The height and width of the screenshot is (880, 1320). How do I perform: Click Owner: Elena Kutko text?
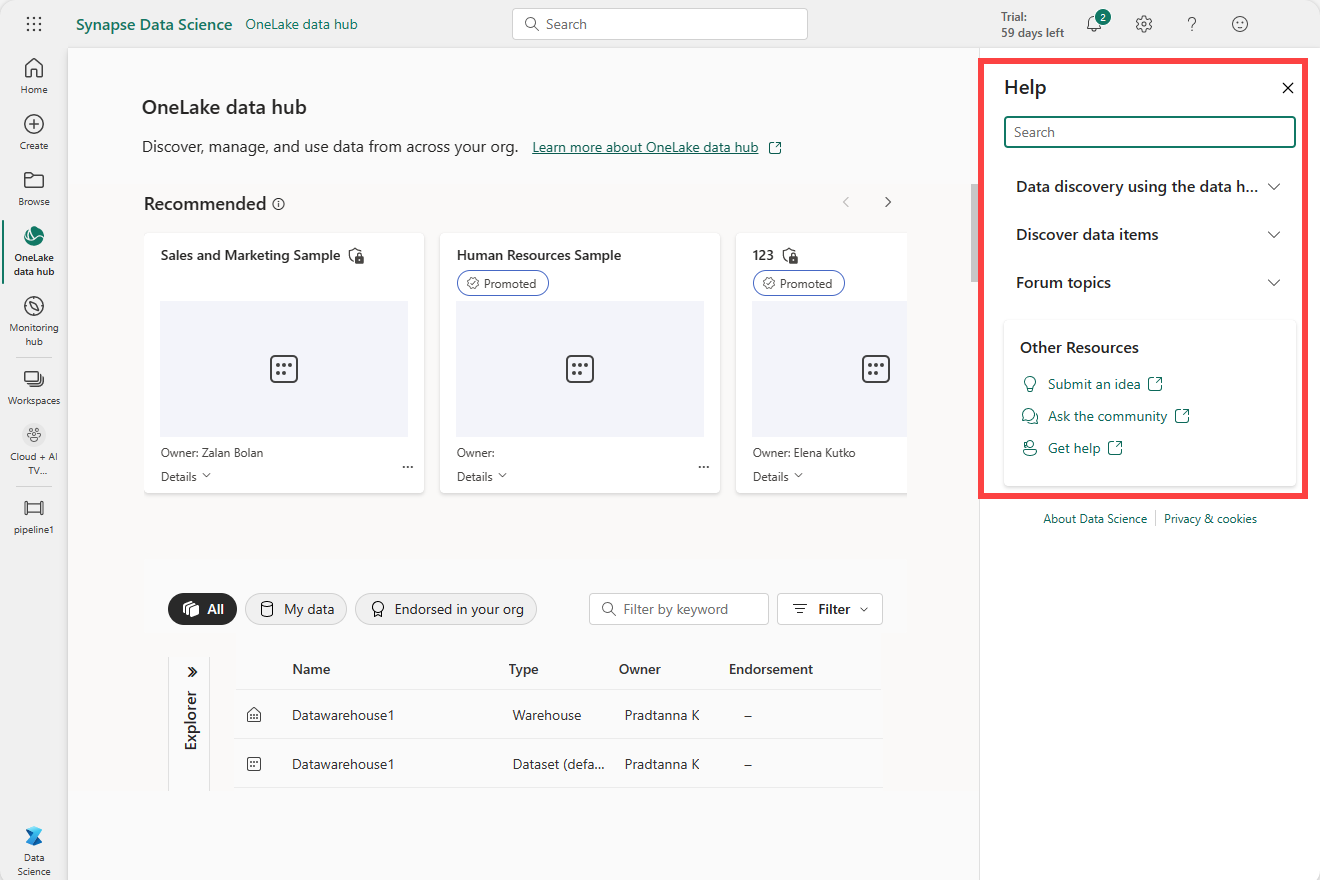[x=804, y=453]
